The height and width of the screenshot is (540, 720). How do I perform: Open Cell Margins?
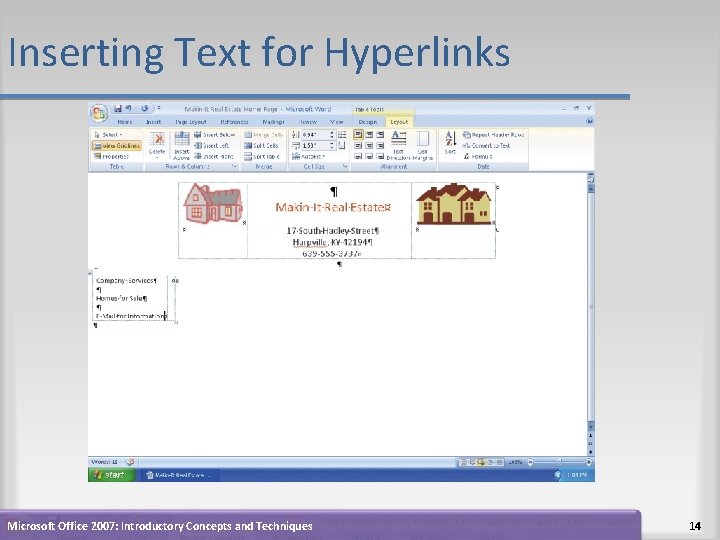point(423,146)
